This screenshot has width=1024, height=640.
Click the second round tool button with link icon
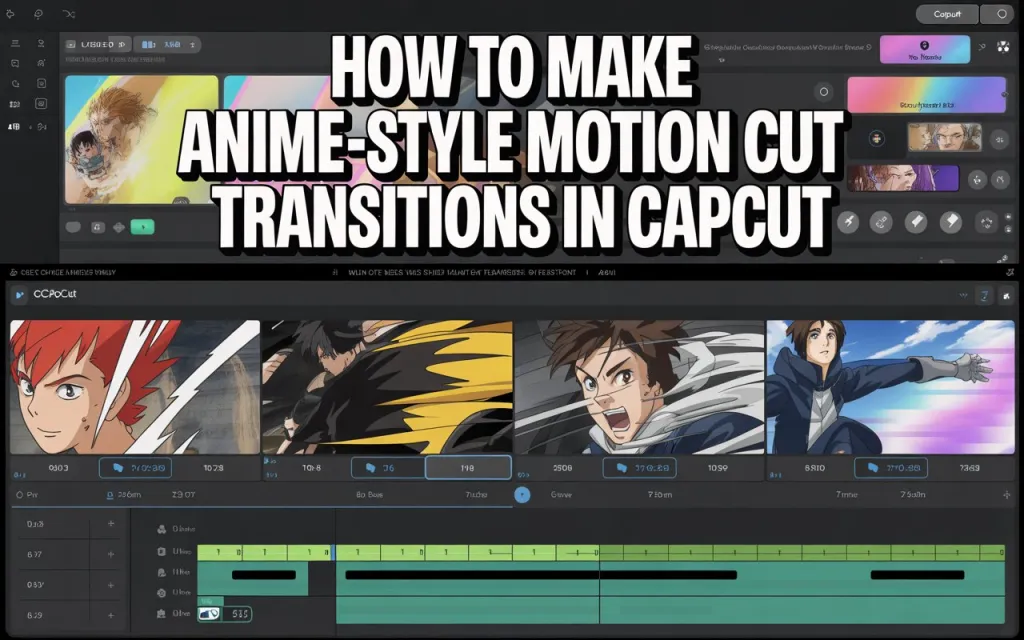(881, 222)
